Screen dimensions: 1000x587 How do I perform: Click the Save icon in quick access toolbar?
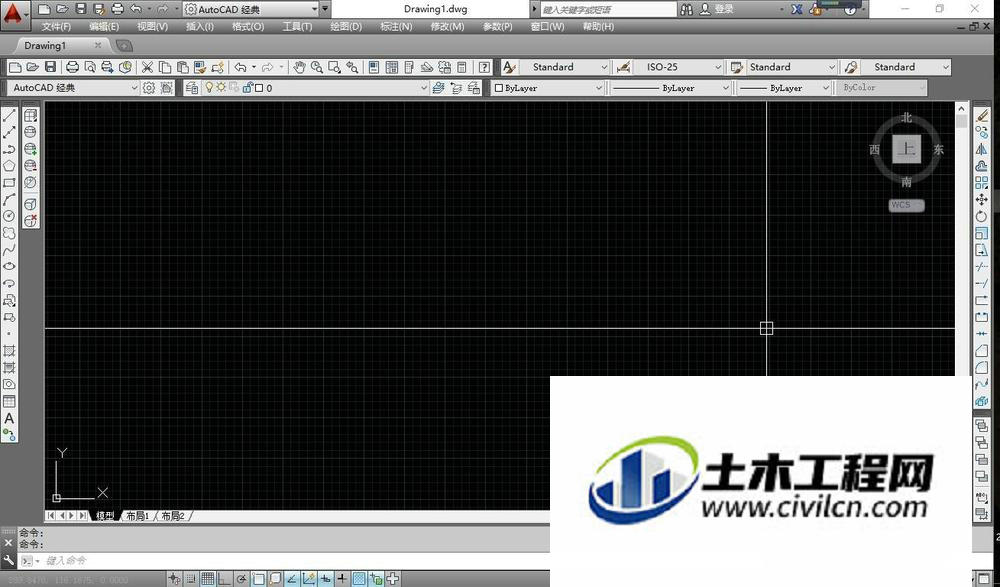coord(81,9)
